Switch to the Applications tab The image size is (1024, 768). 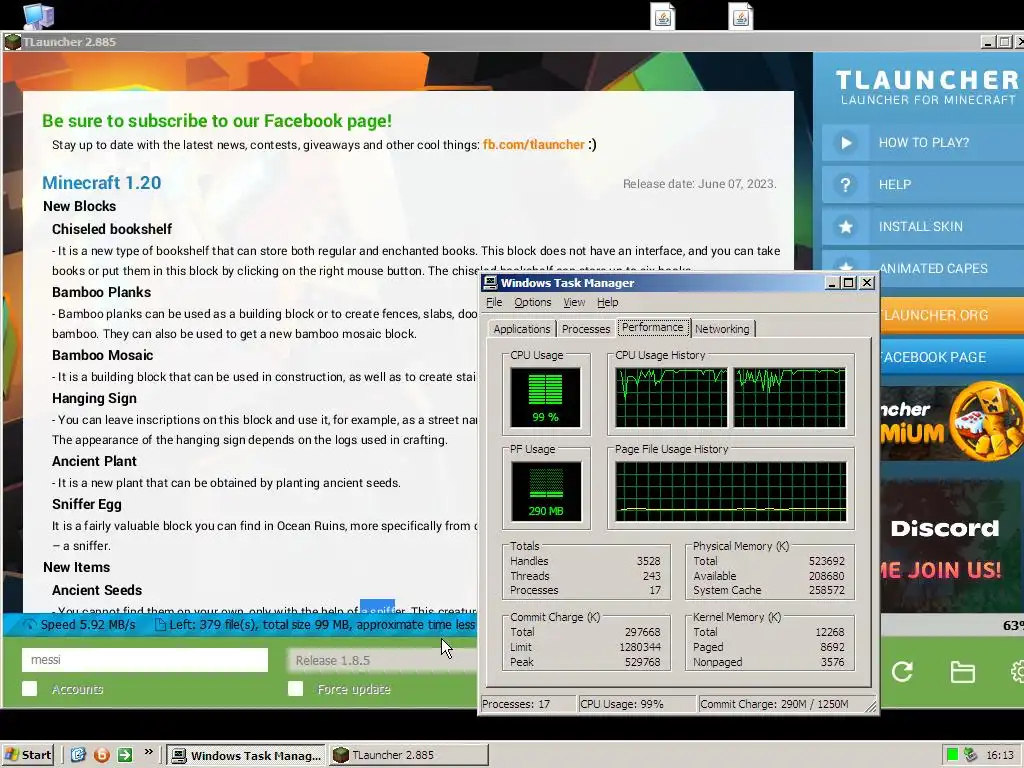(522, 328)
